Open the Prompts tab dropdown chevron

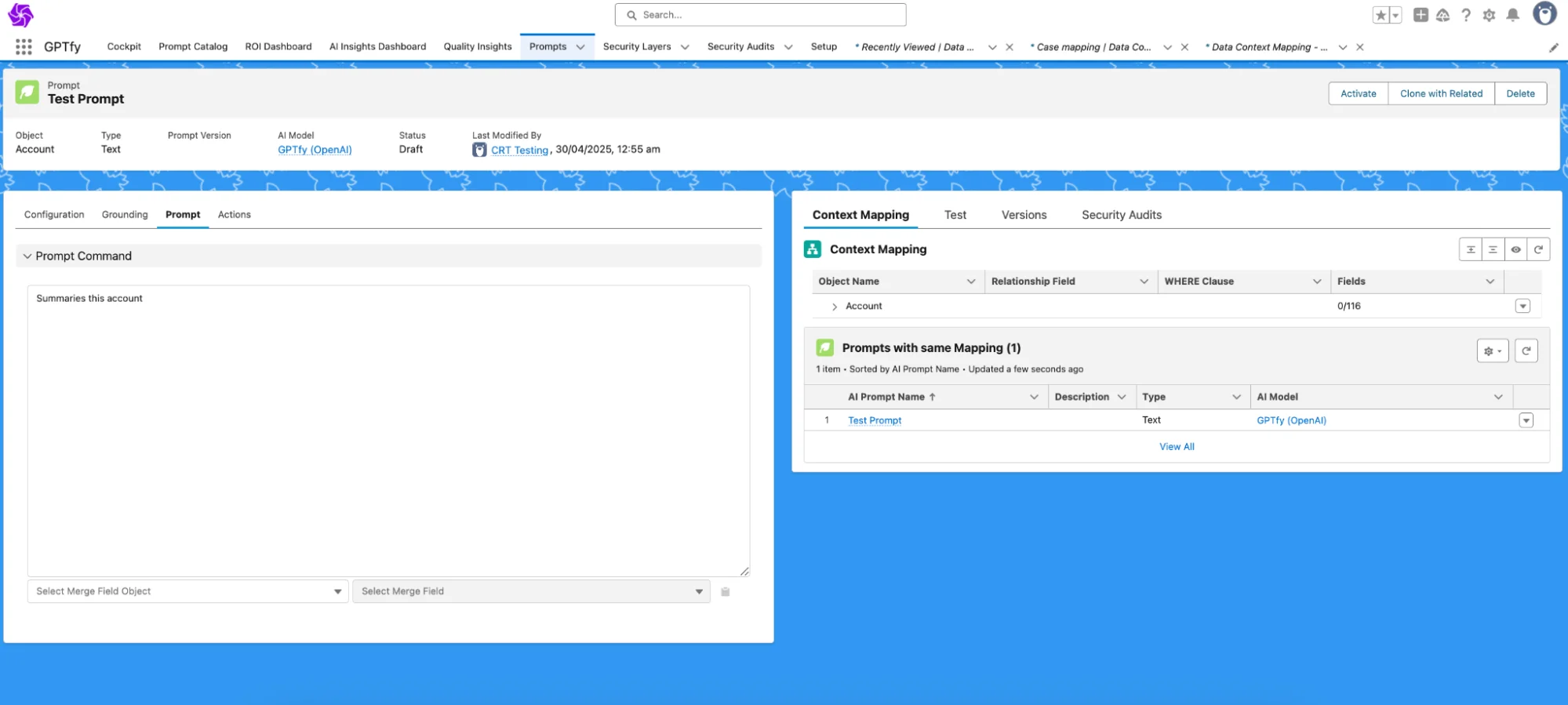pyautogui.click(x=580, y=47)
